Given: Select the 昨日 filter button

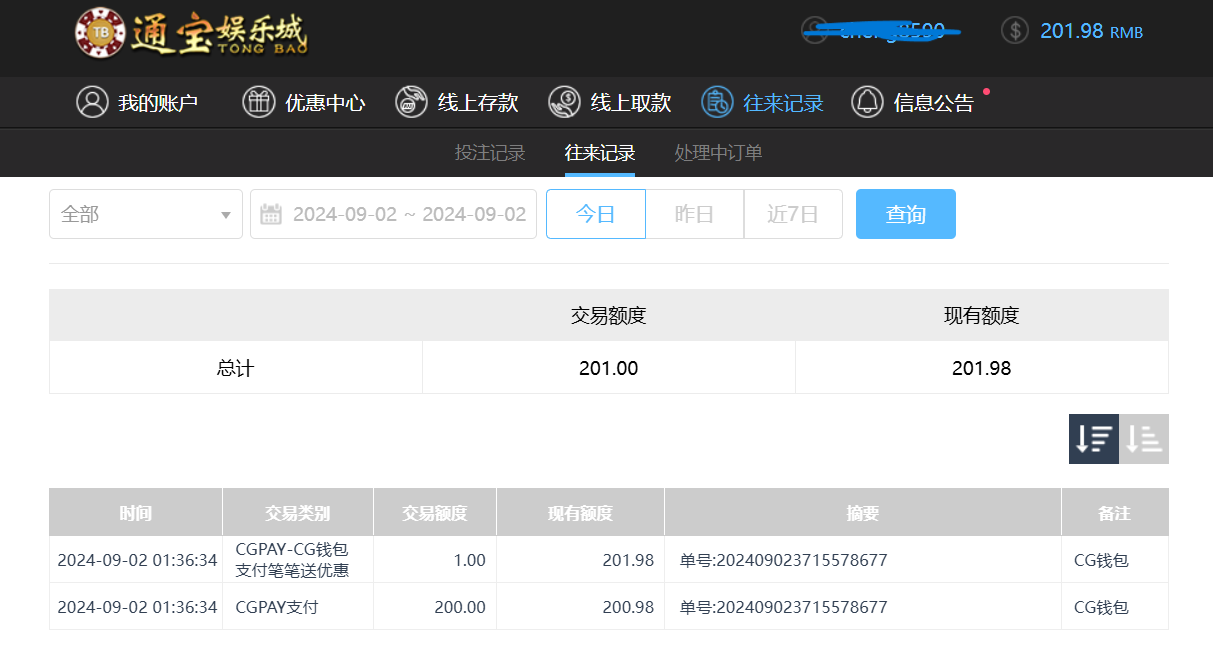Looking at the screenshot, I should (x=694, y=213).
